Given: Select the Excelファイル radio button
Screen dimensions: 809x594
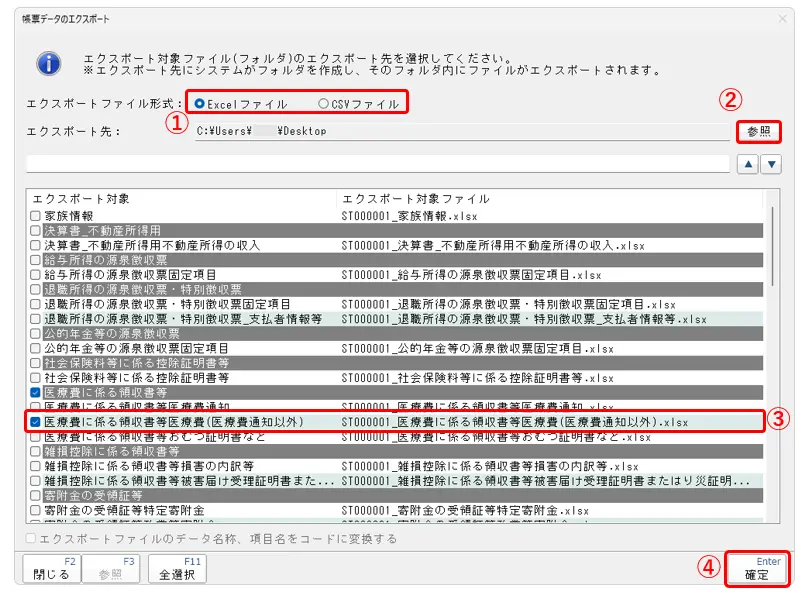Looking at the screenshot, I should tap(201, 104).
